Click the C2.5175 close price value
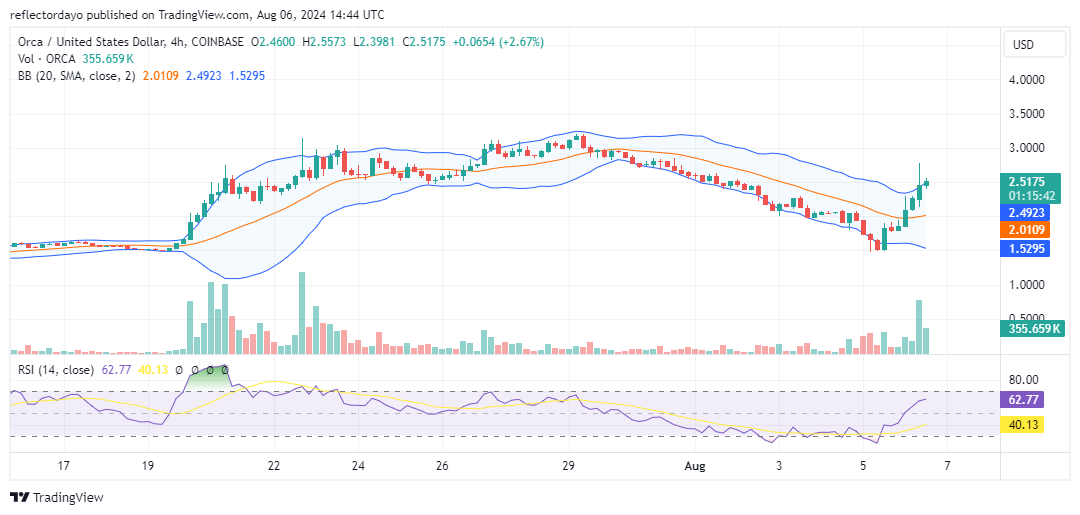 point(424,42)
